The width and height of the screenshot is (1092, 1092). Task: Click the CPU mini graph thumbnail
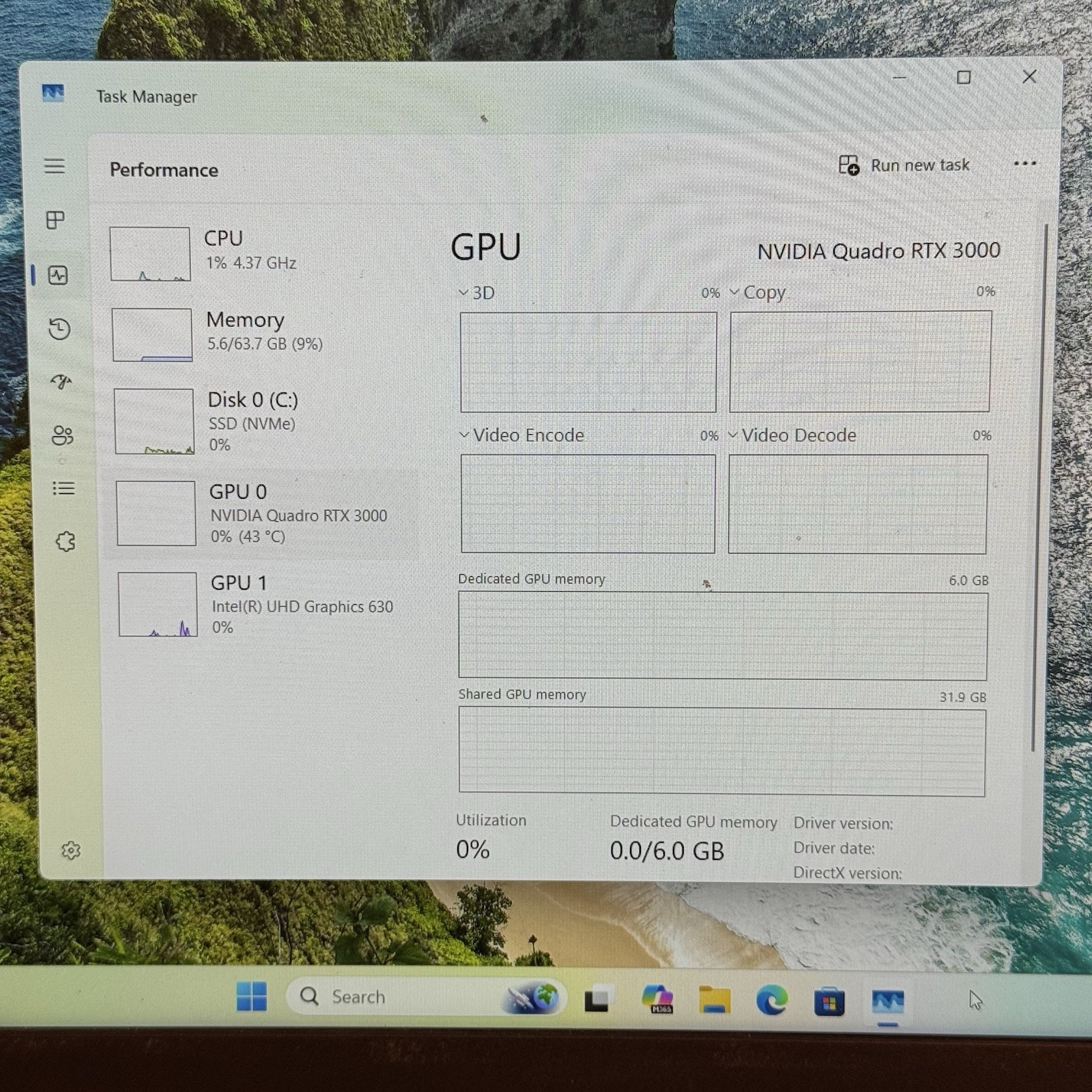(150, 254)
